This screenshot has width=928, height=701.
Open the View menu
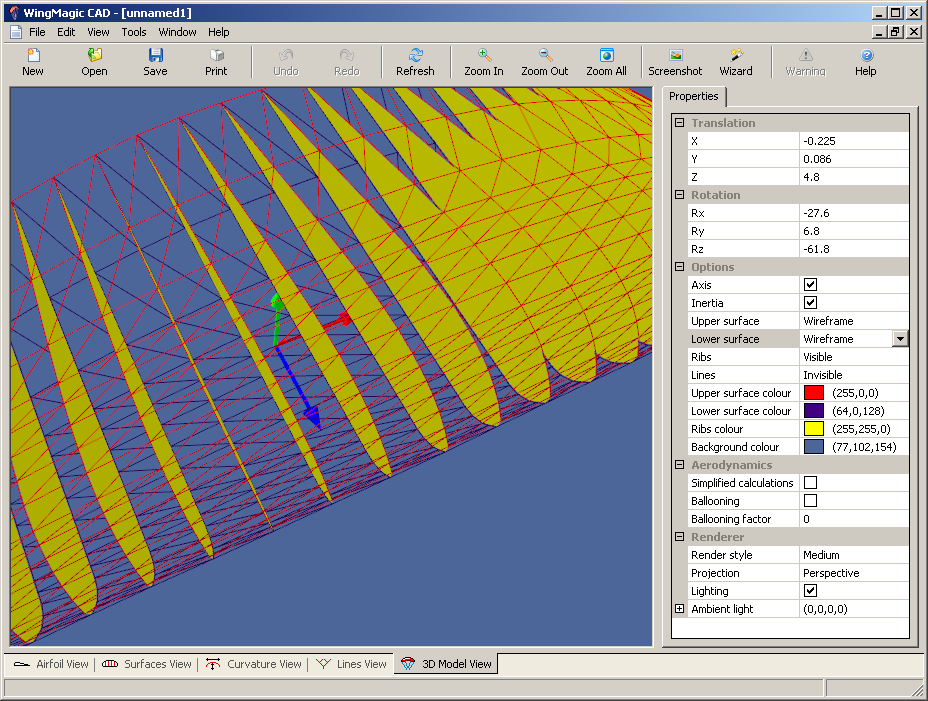98,32
